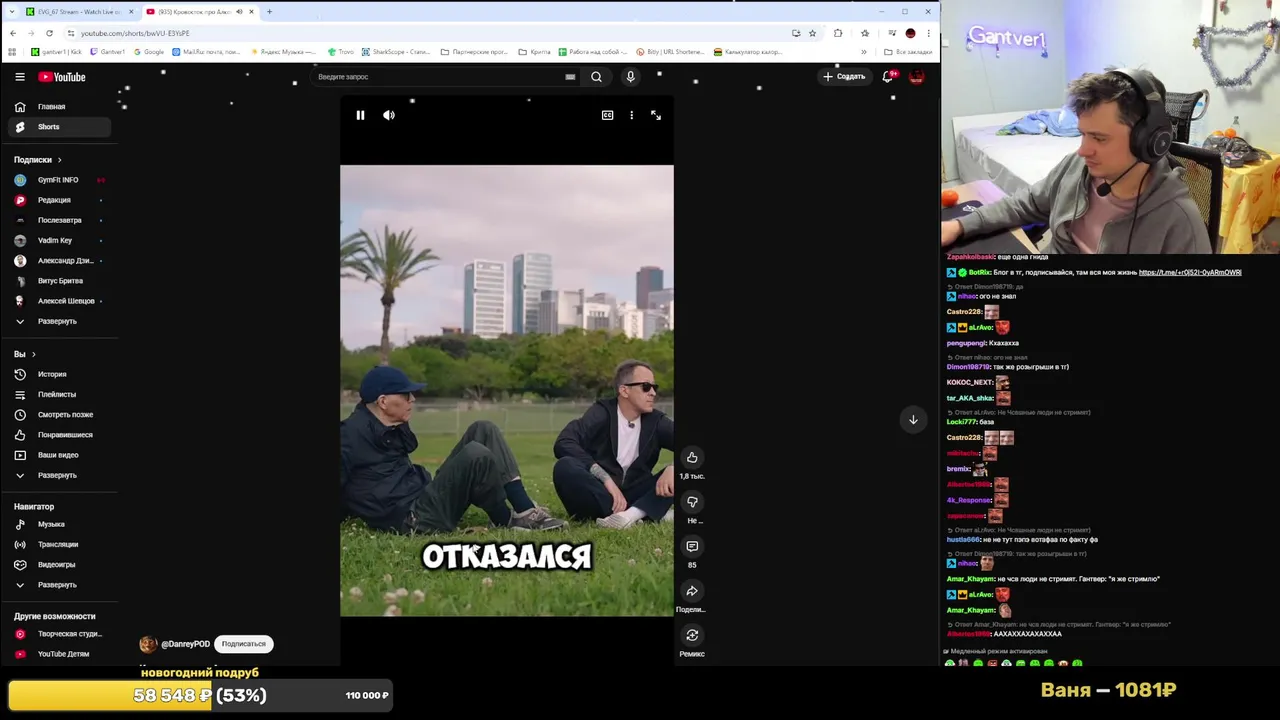Open YouTube account avatar menu
Screen dimensions: 1280x720
click(x=916, y=77)
